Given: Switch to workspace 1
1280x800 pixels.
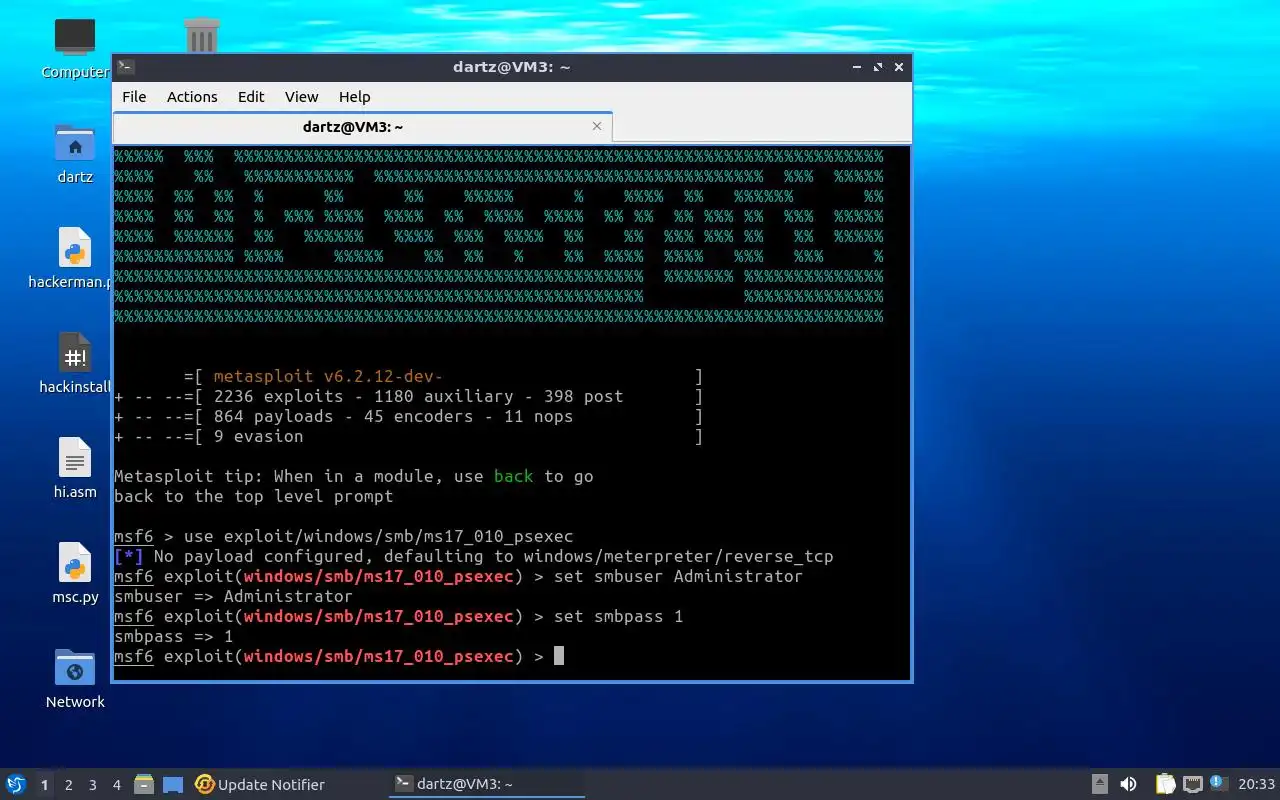Looking at the screenshot, I should 44,785.
